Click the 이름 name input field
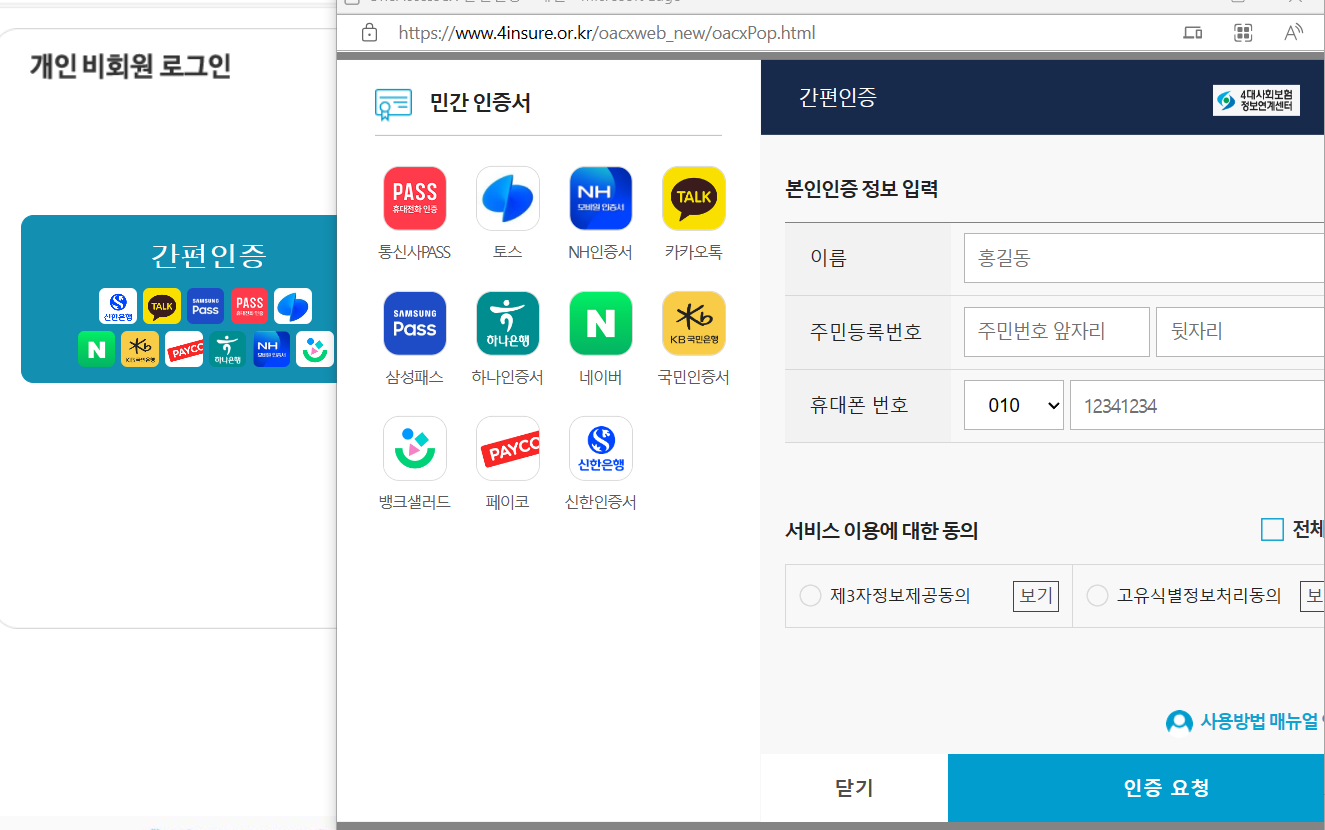The width and height of the screenshot is (1325, 830). point(1144,259)
